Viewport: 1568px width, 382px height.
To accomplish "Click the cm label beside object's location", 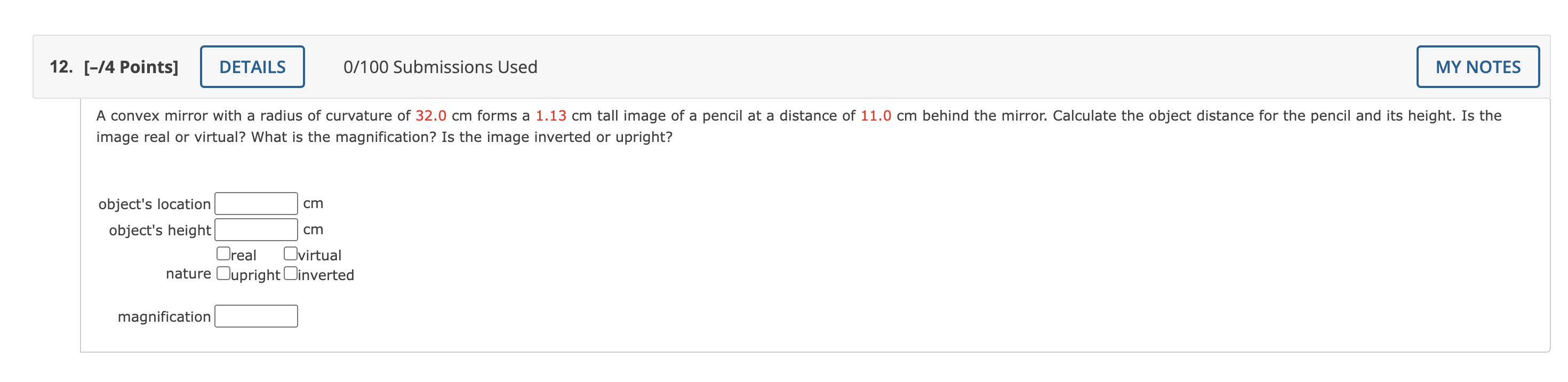I will click(314, 203).
